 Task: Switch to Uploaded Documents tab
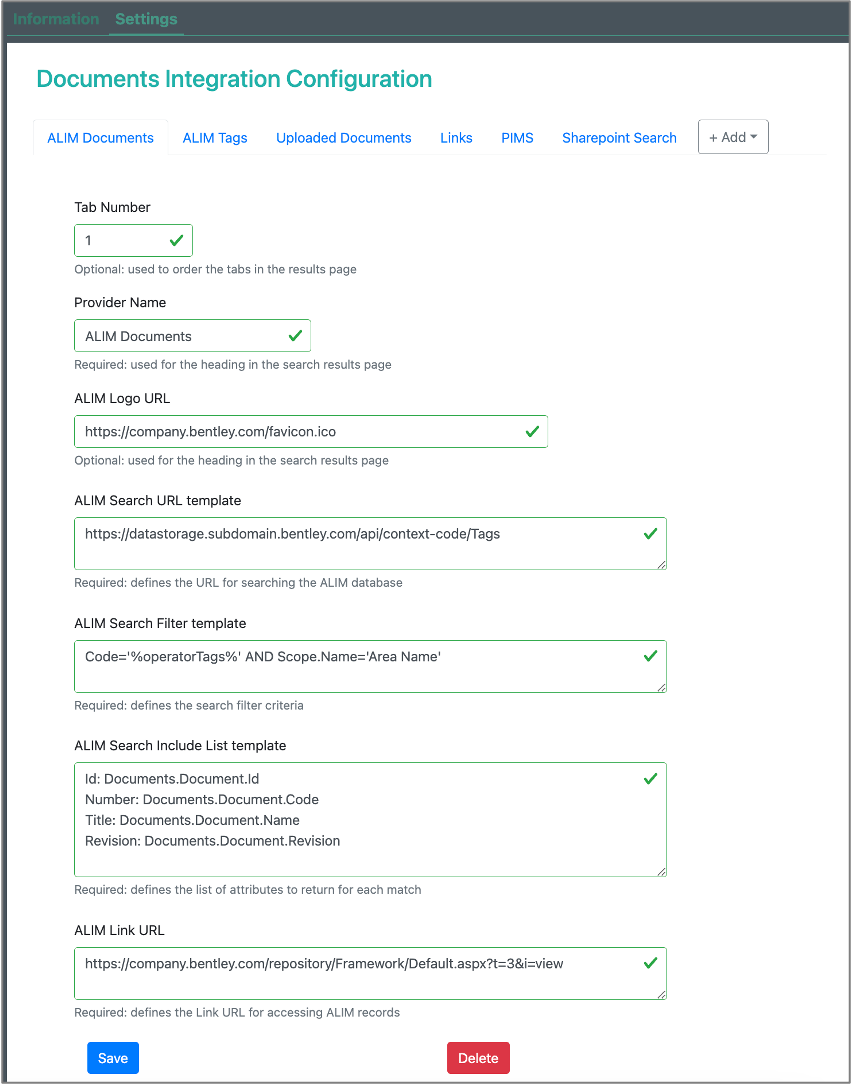tap(344, 138)
